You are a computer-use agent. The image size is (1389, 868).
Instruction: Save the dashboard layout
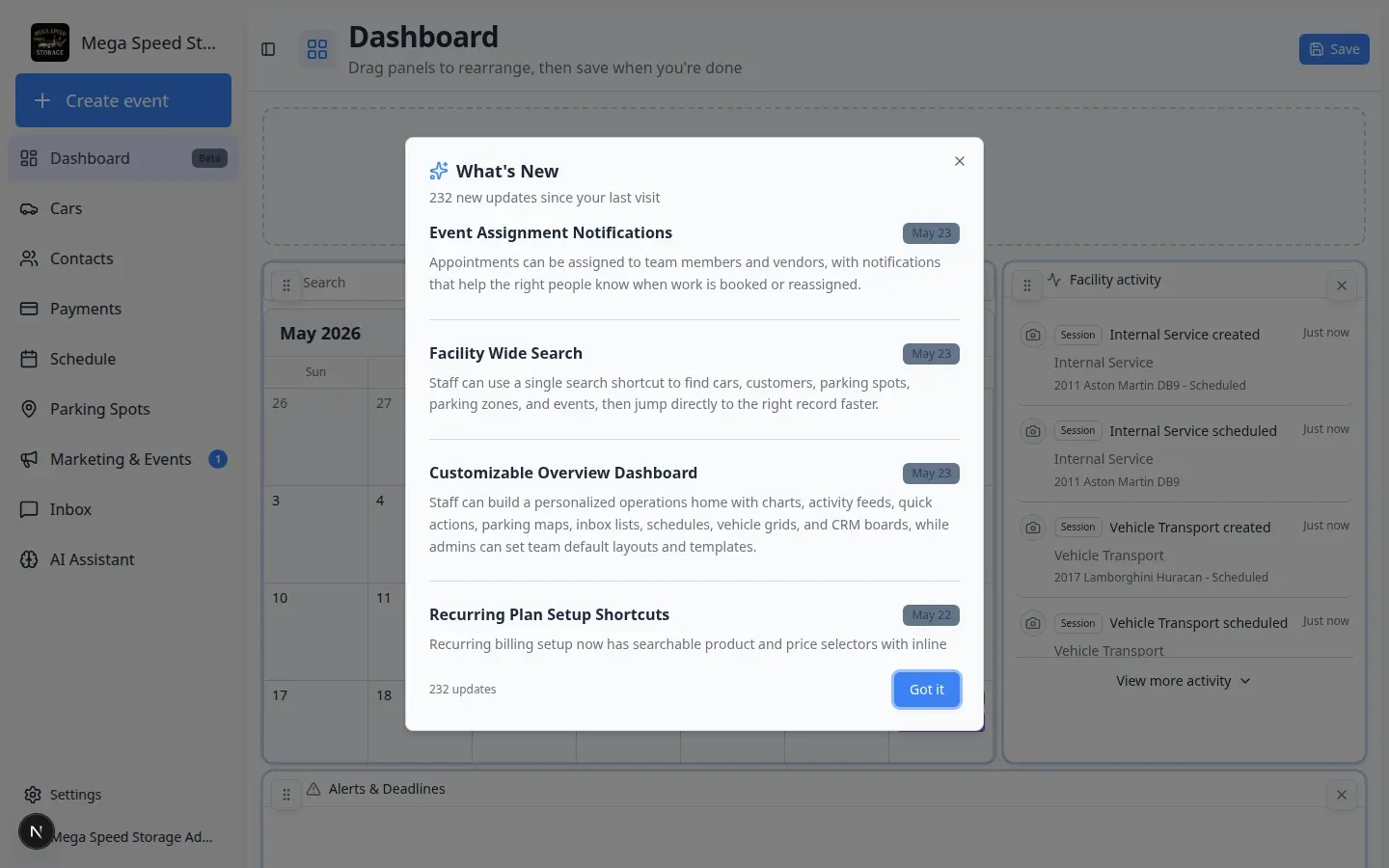(1334, 49)
